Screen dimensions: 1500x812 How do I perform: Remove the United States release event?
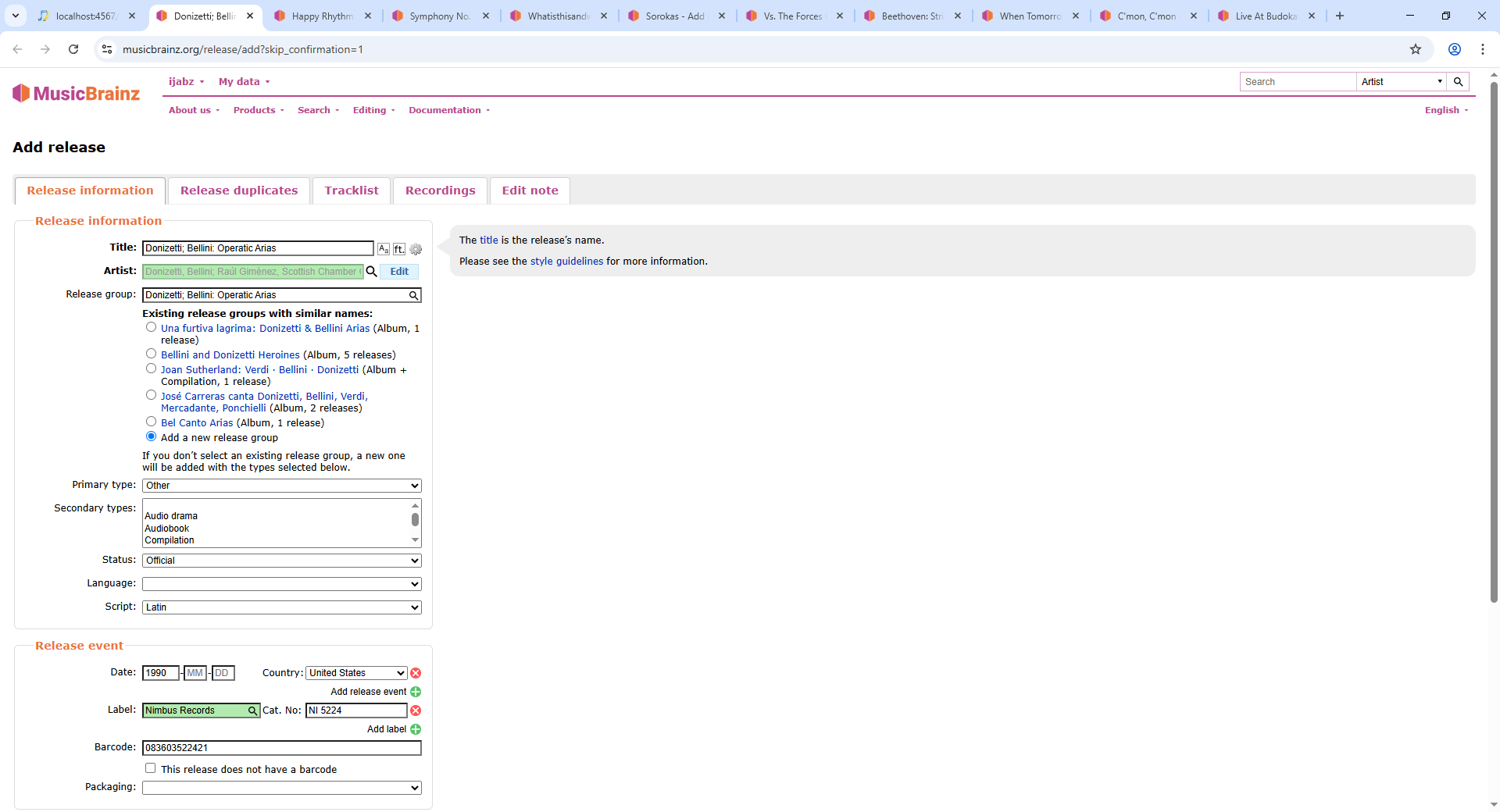[x=416, y=673]
